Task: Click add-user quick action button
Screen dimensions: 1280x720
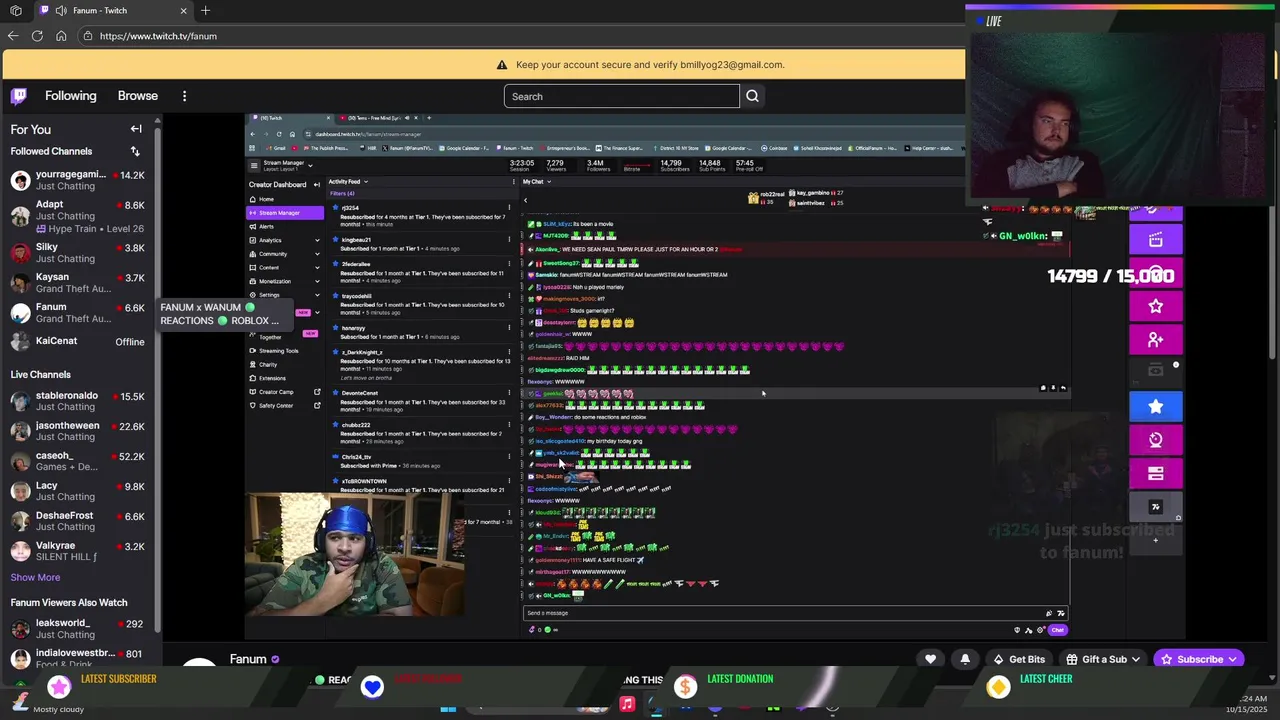Action: pyautogui.click(x=1156, y=340)
